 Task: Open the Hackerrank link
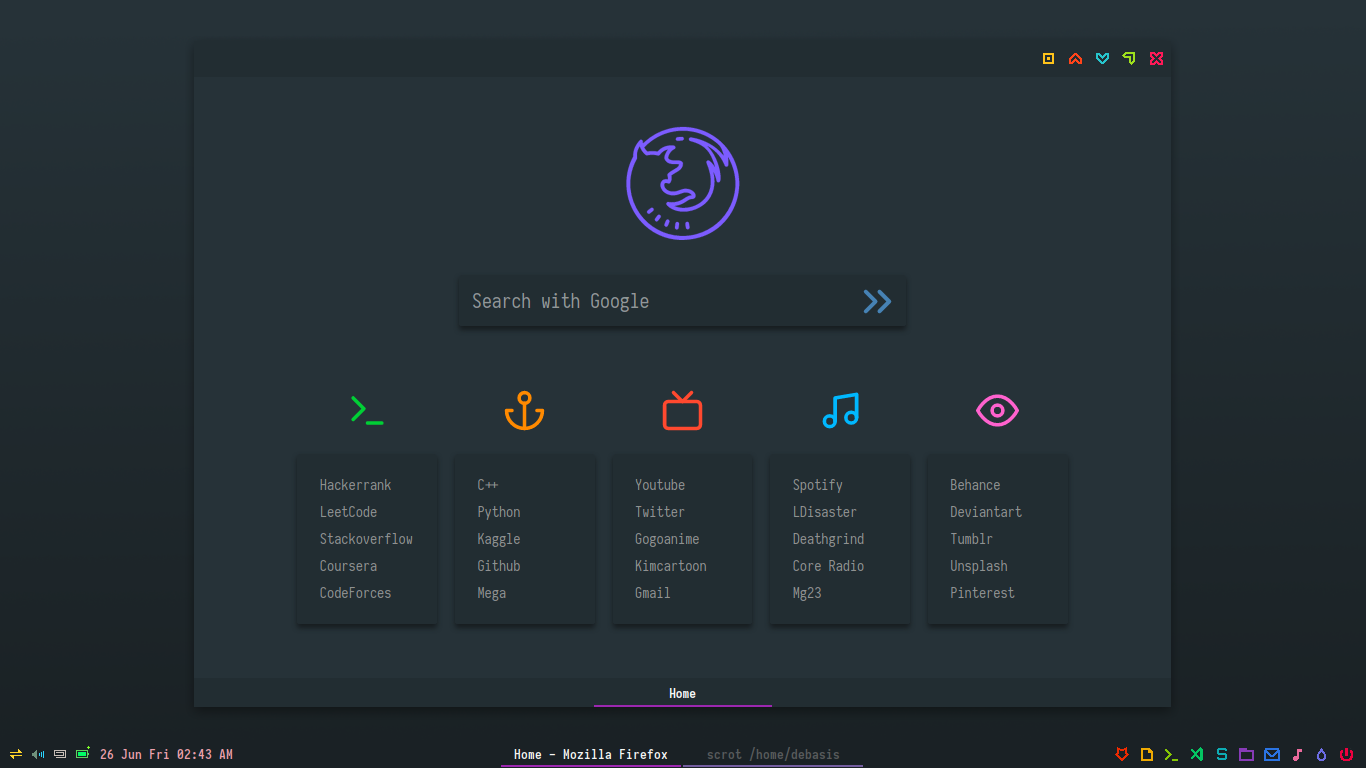tap(355, 485)
